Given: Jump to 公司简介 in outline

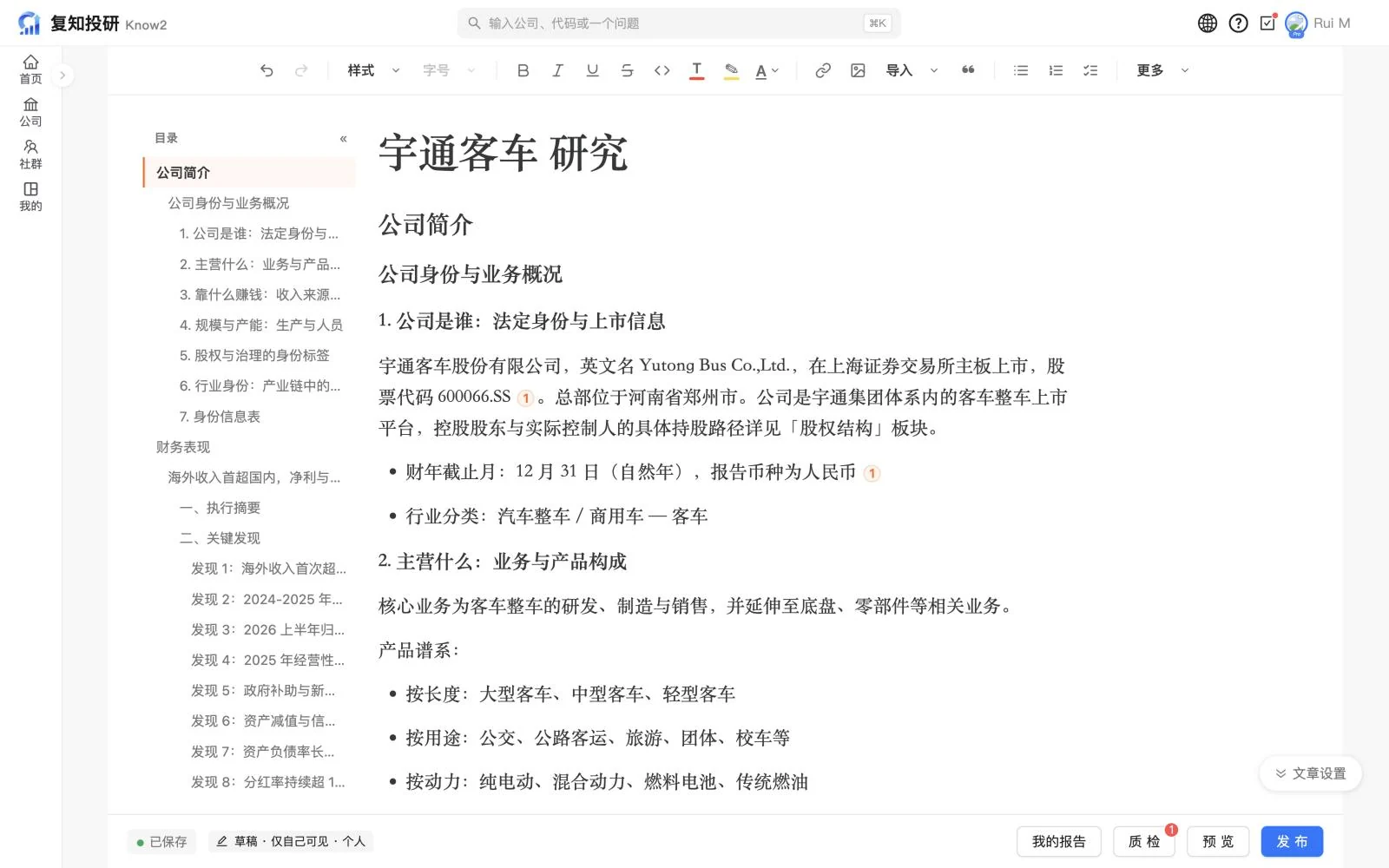Looking at the screenshot, I should (x=249, y=173).
